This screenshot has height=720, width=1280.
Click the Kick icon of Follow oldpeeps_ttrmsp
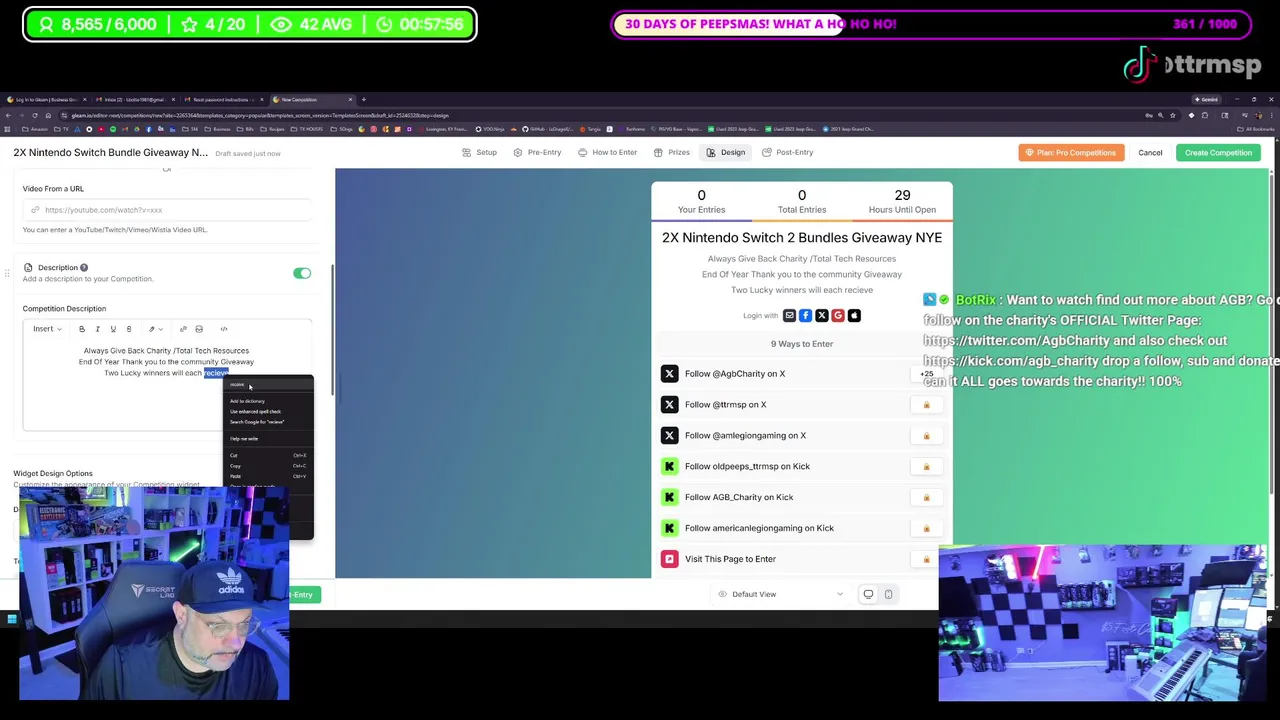click(669, 466)
